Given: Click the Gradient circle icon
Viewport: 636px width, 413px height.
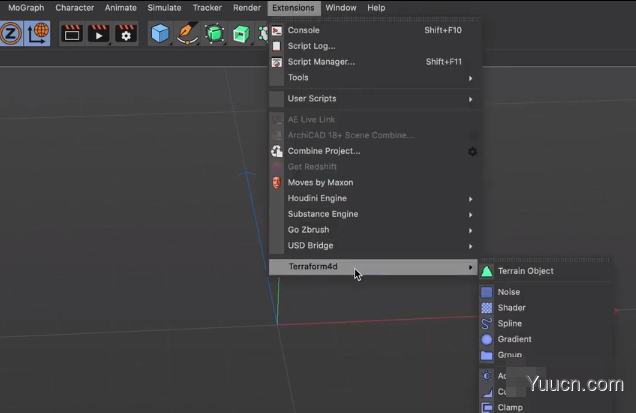Looking at the screenshot, I should pos(487,340).
